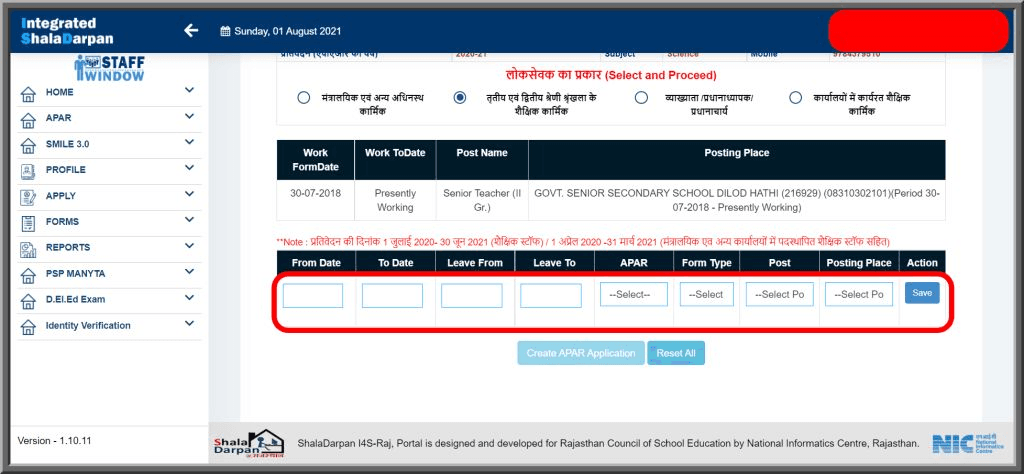Click the APAR sidebar icon
This screenshot has width=1024, height=474.
(x=28, y=119)
